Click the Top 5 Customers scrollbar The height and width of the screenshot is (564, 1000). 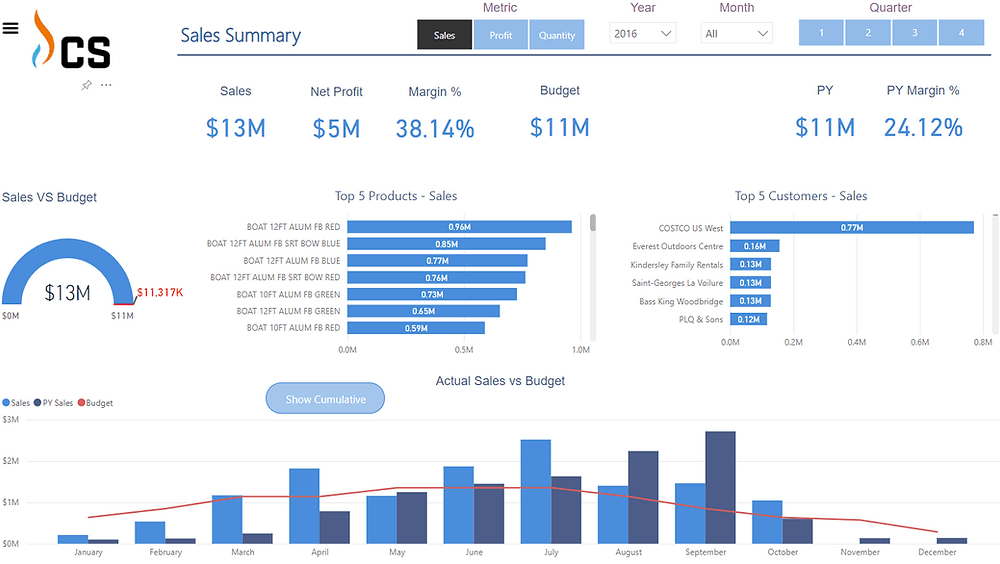tap(996, 274)
